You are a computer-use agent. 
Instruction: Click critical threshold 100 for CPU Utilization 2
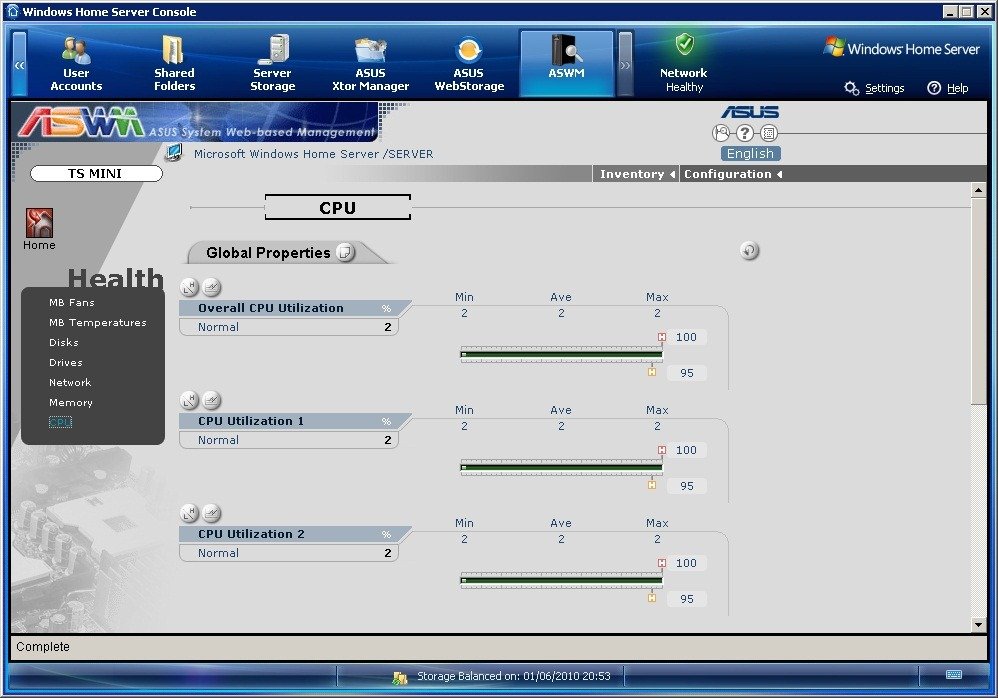(x=687, y=563)
